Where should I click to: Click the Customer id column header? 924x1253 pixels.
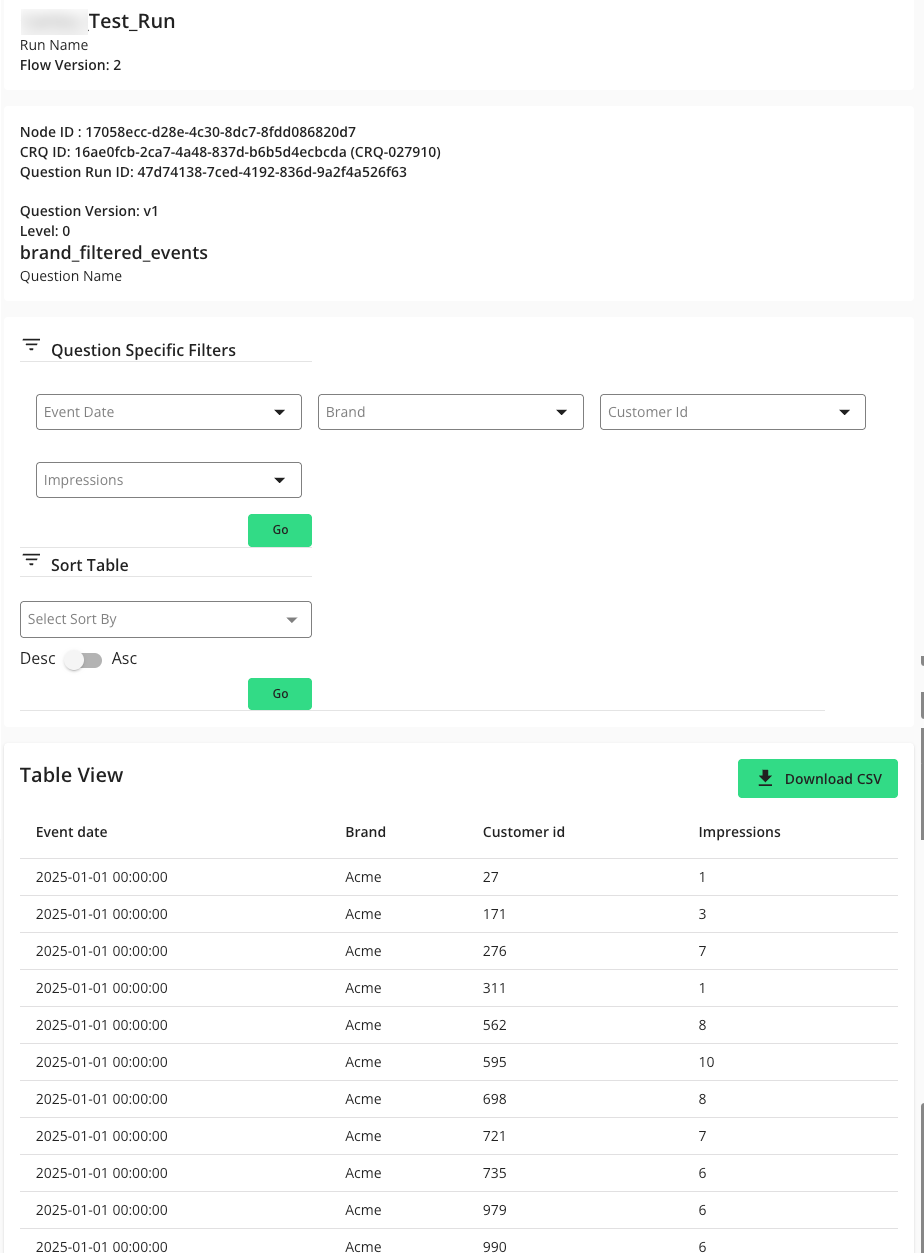(523, 832)
